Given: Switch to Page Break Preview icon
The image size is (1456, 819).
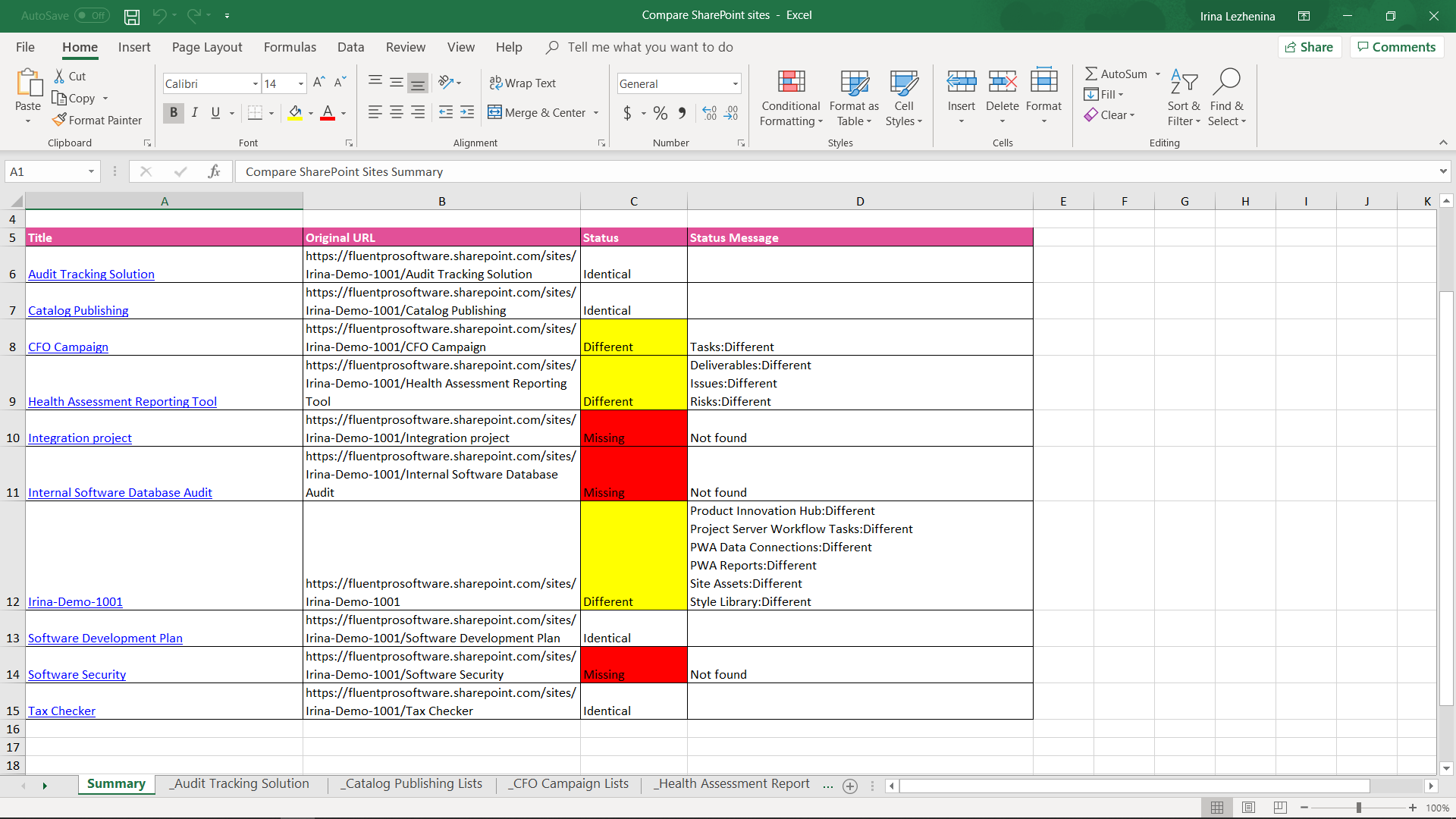Looking at the screenshot, I should point(1280,808).
